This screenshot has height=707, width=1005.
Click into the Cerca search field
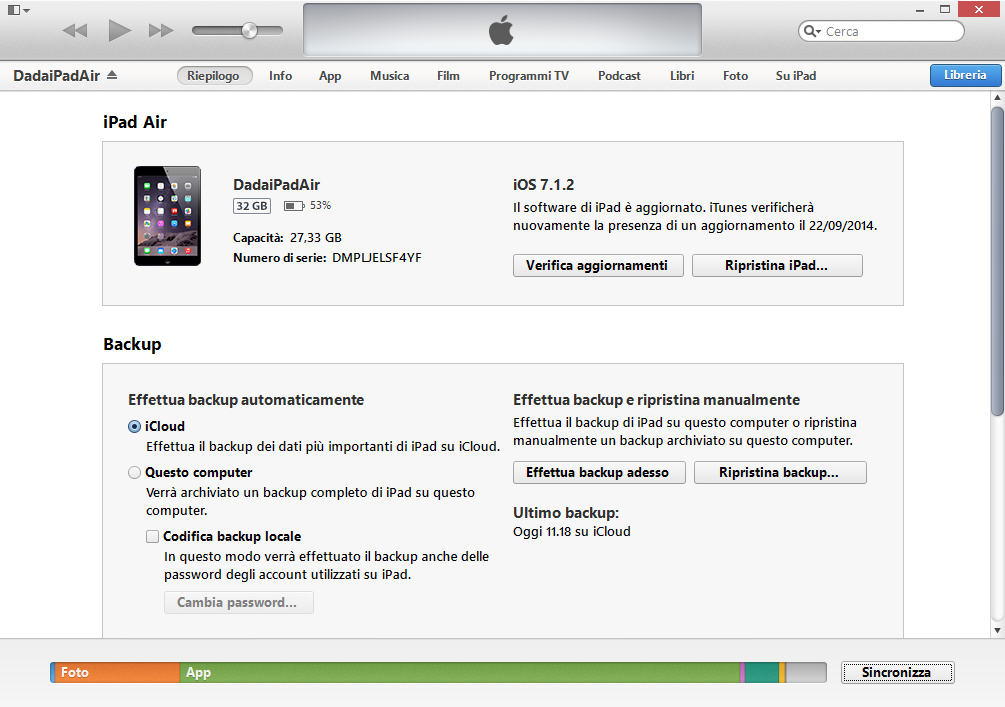[888, 32]
